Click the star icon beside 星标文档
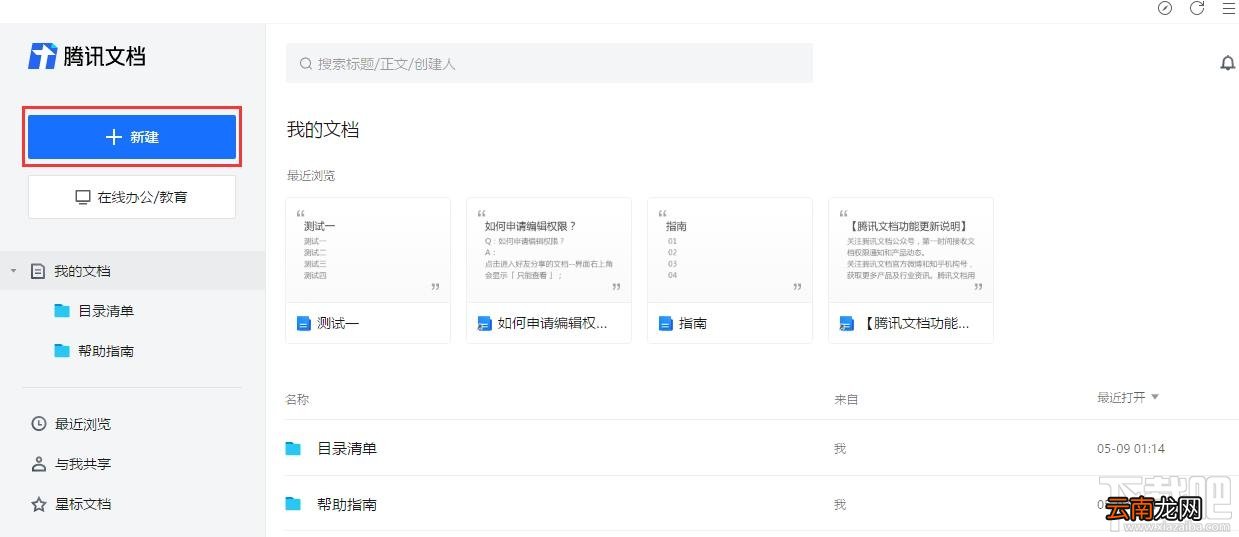Viewport: 1239px width, 537px height. click(x=39, y=504)
